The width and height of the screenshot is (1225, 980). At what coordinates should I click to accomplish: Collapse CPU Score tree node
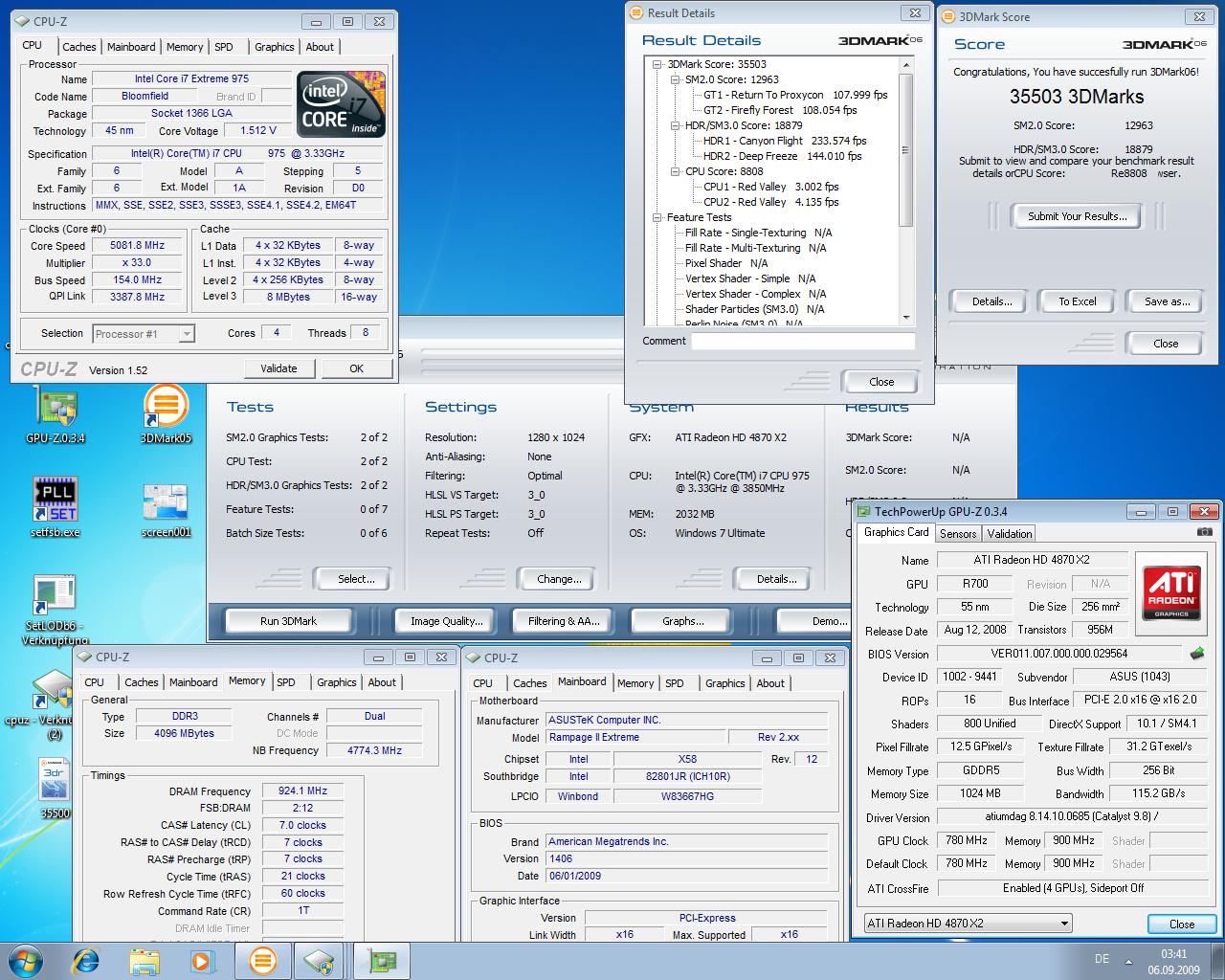point(675,171)
